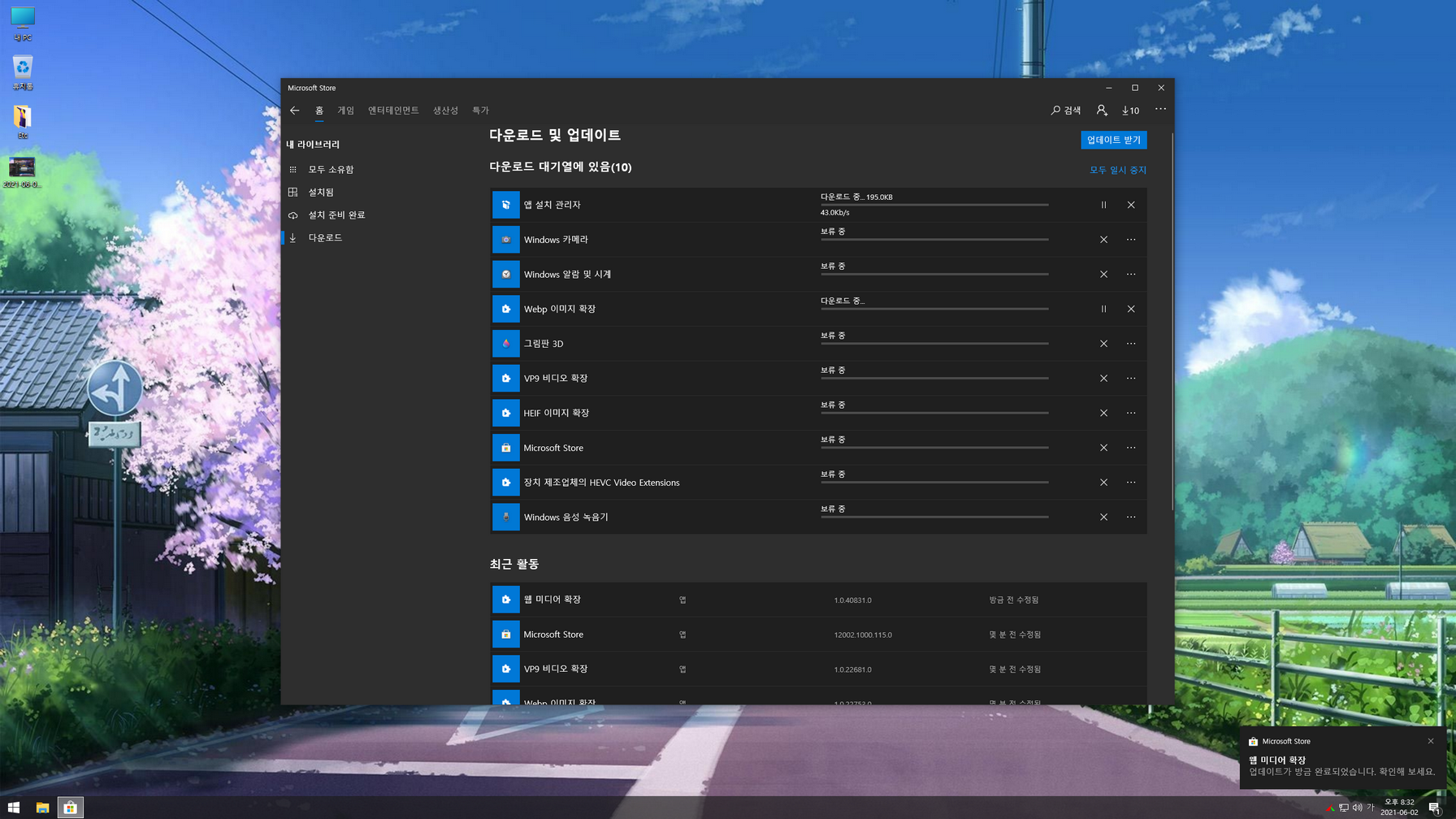
Task: Select 모두 소유함 in library sidebar
Action: tap(331, 170)
